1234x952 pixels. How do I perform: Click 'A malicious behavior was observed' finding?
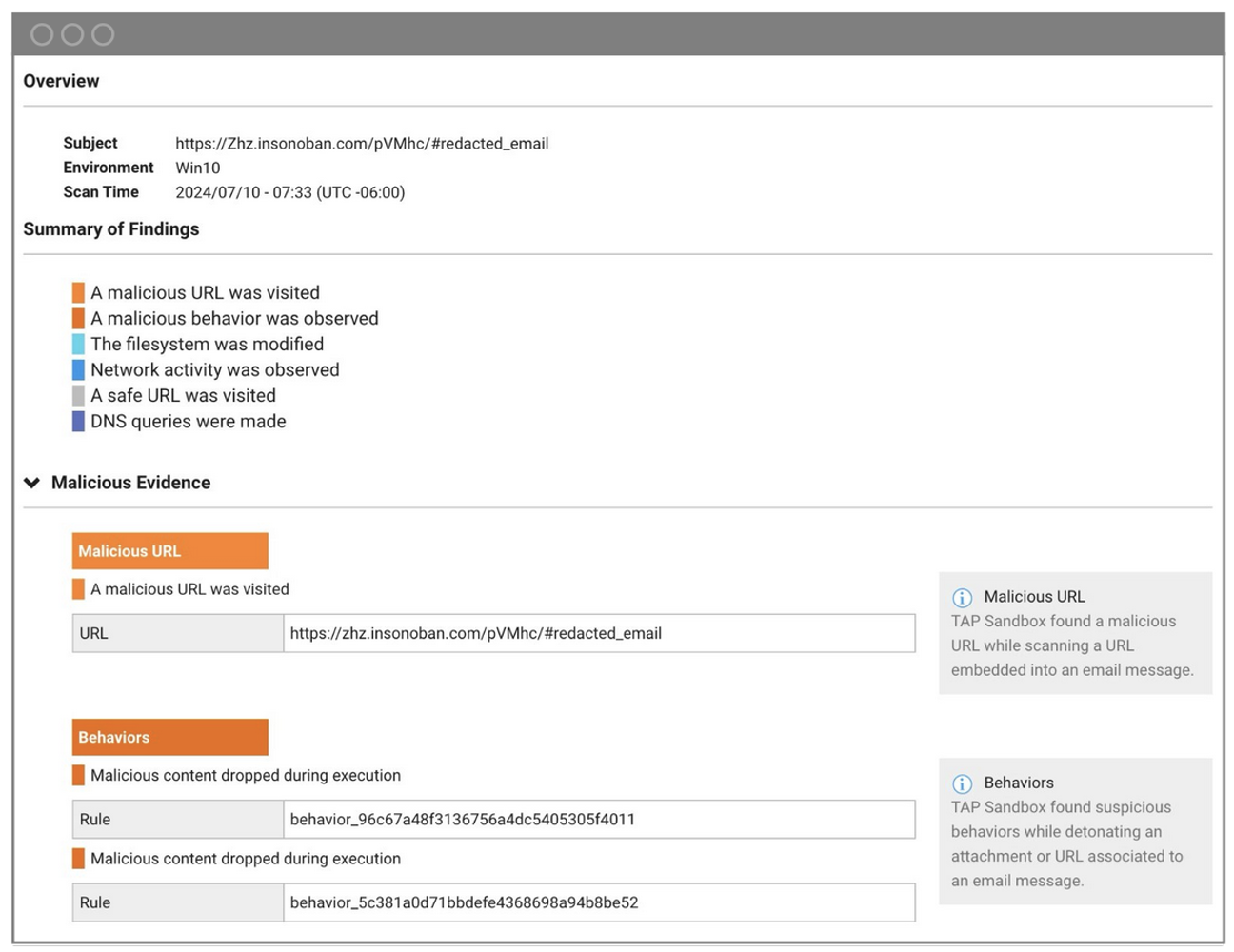tap(234, 319)
